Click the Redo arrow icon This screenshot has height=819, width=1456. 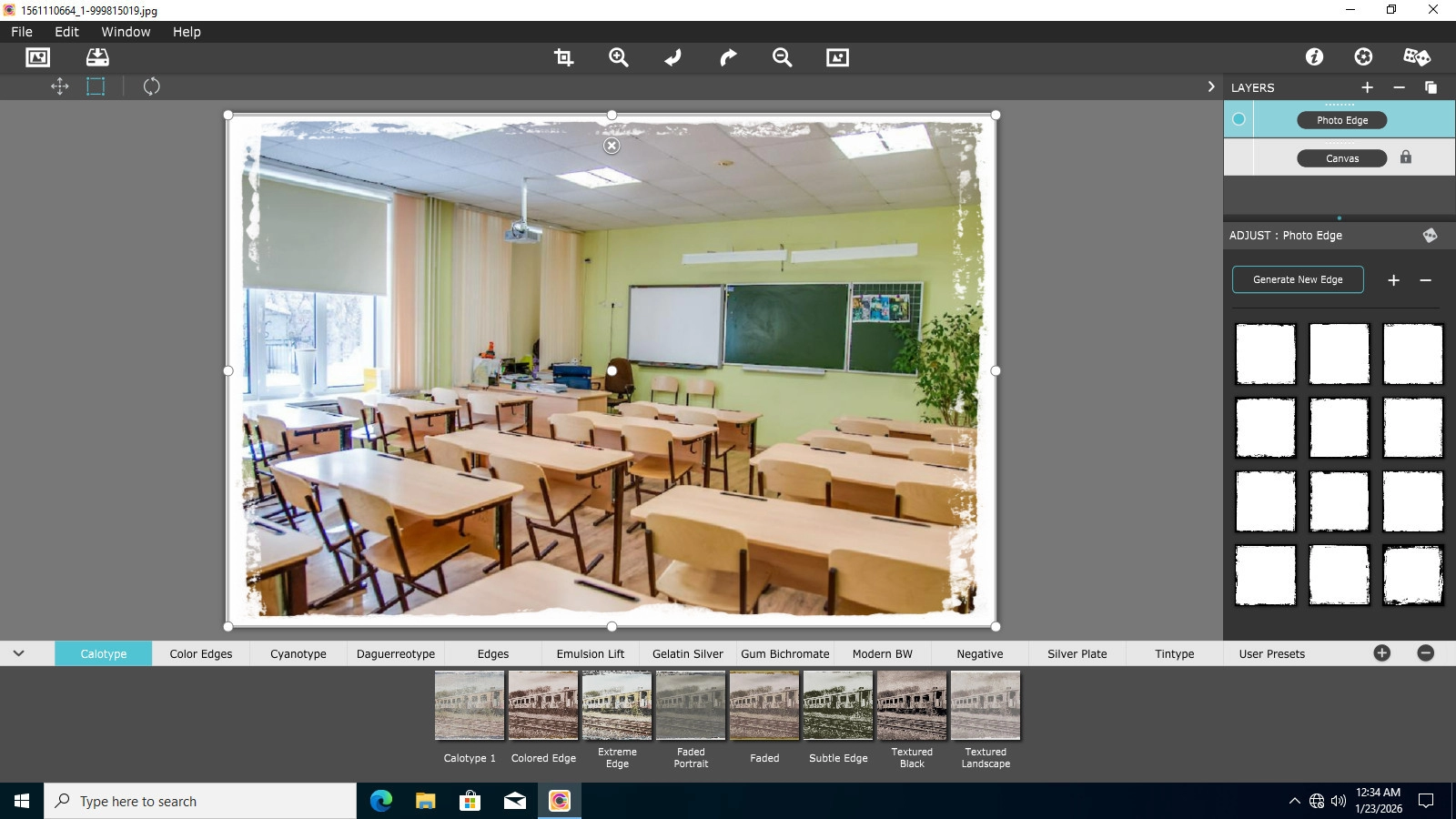click(728, 57)
